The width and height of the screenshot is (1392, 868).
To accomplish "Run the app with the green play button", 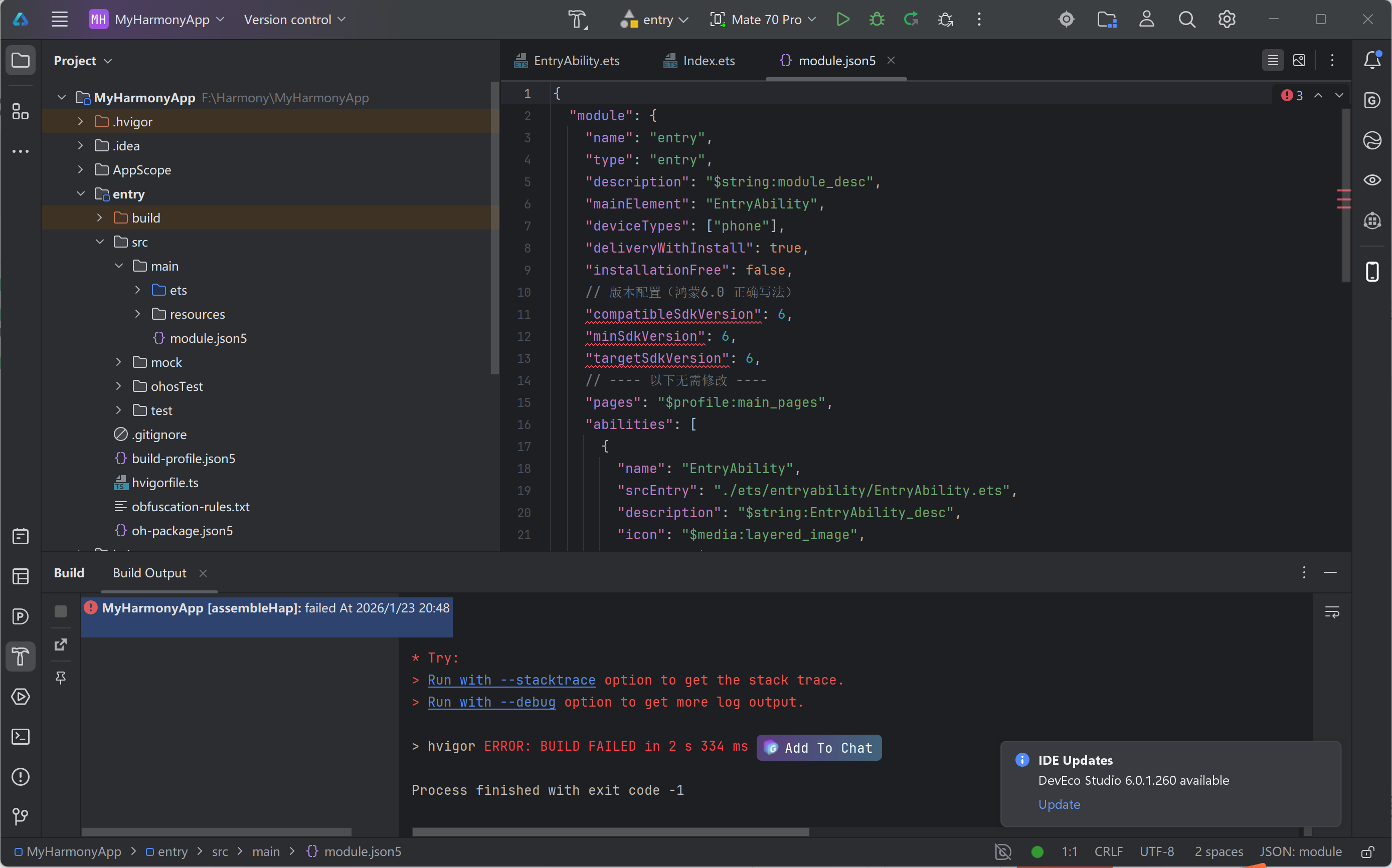I will [x=842, y=20].
